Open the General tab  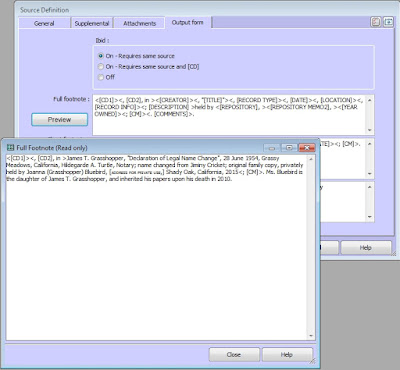(x=44, y=23)
